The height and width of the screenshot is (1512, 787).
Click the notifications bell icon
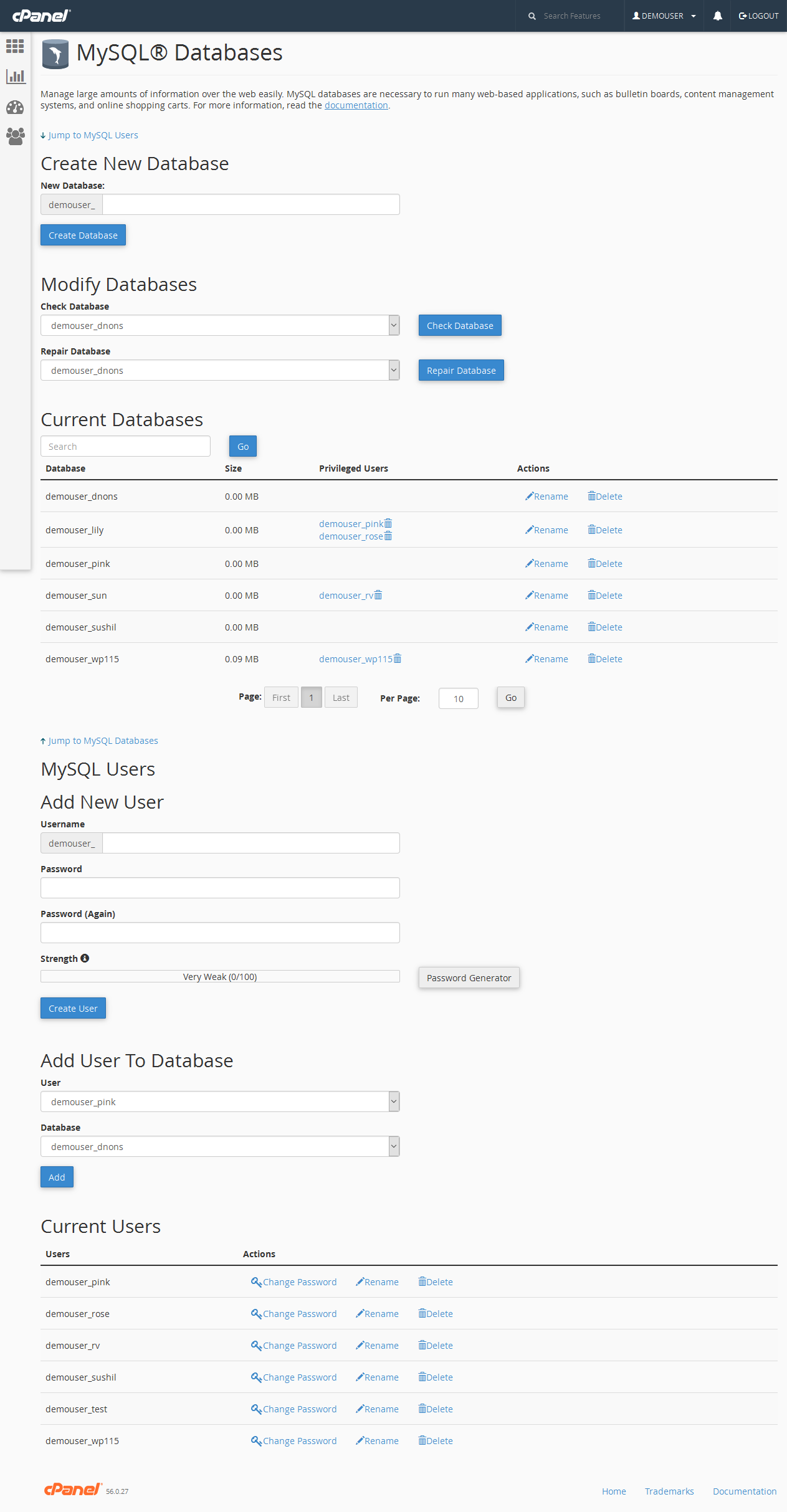tap(718, 16)
